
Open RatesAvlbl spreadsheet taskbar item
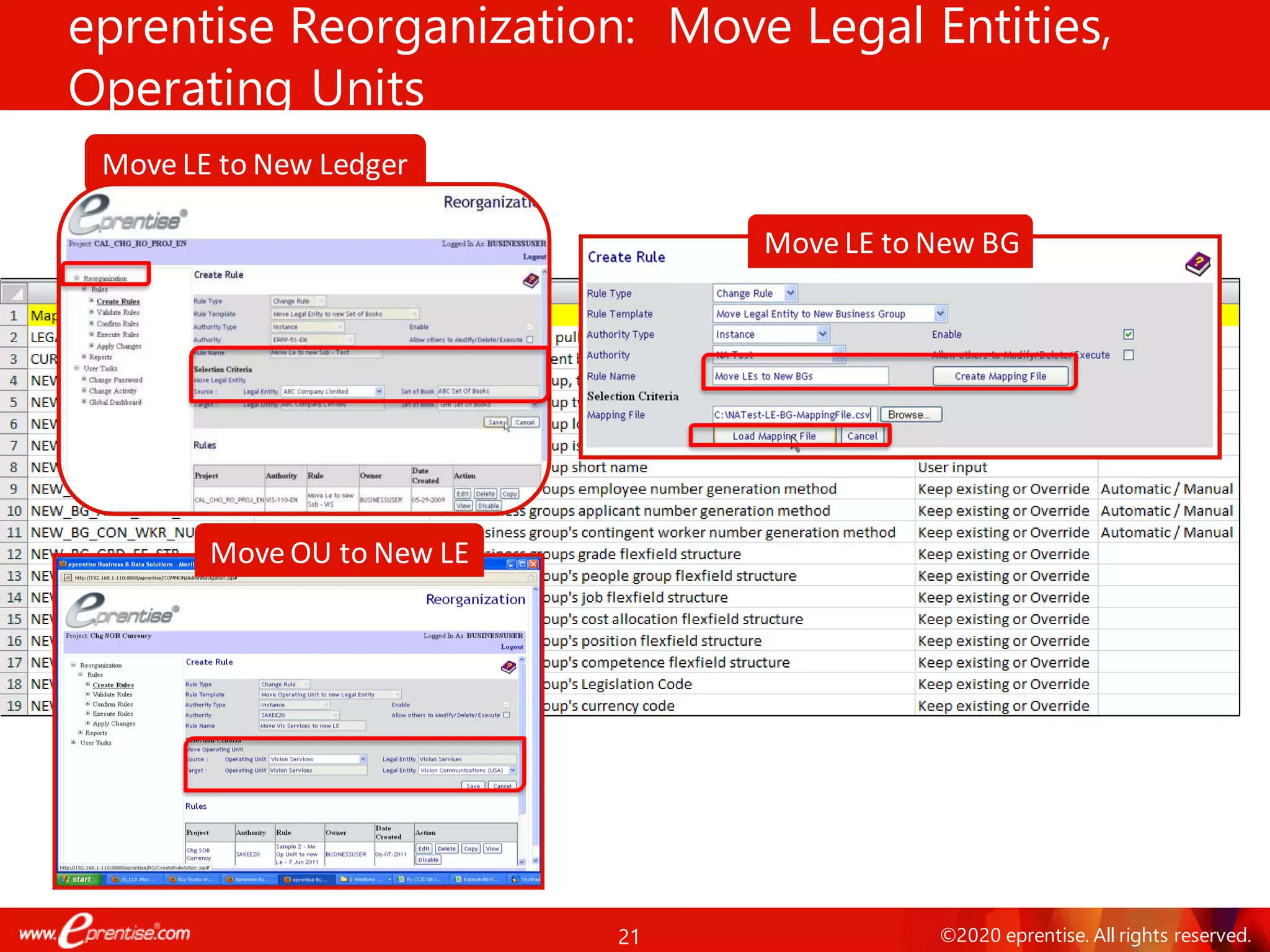pyautogui.click(x=477, y=879)
